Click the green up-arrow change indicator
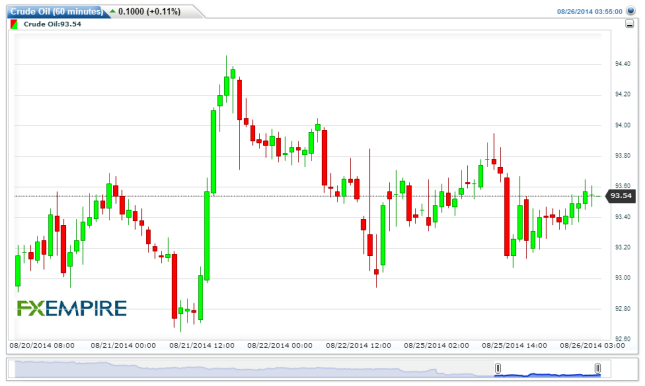The image size is (645, 386). pos(113,12)
